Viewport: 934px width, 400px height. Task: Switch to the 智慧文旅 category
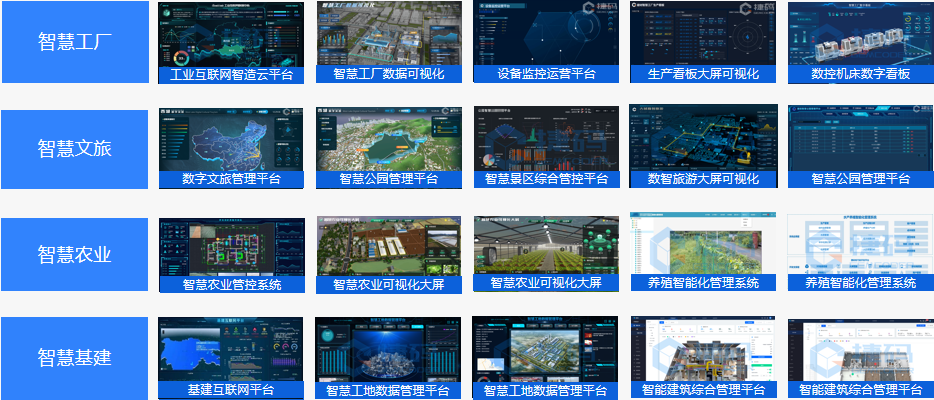[x=74, y=148]
